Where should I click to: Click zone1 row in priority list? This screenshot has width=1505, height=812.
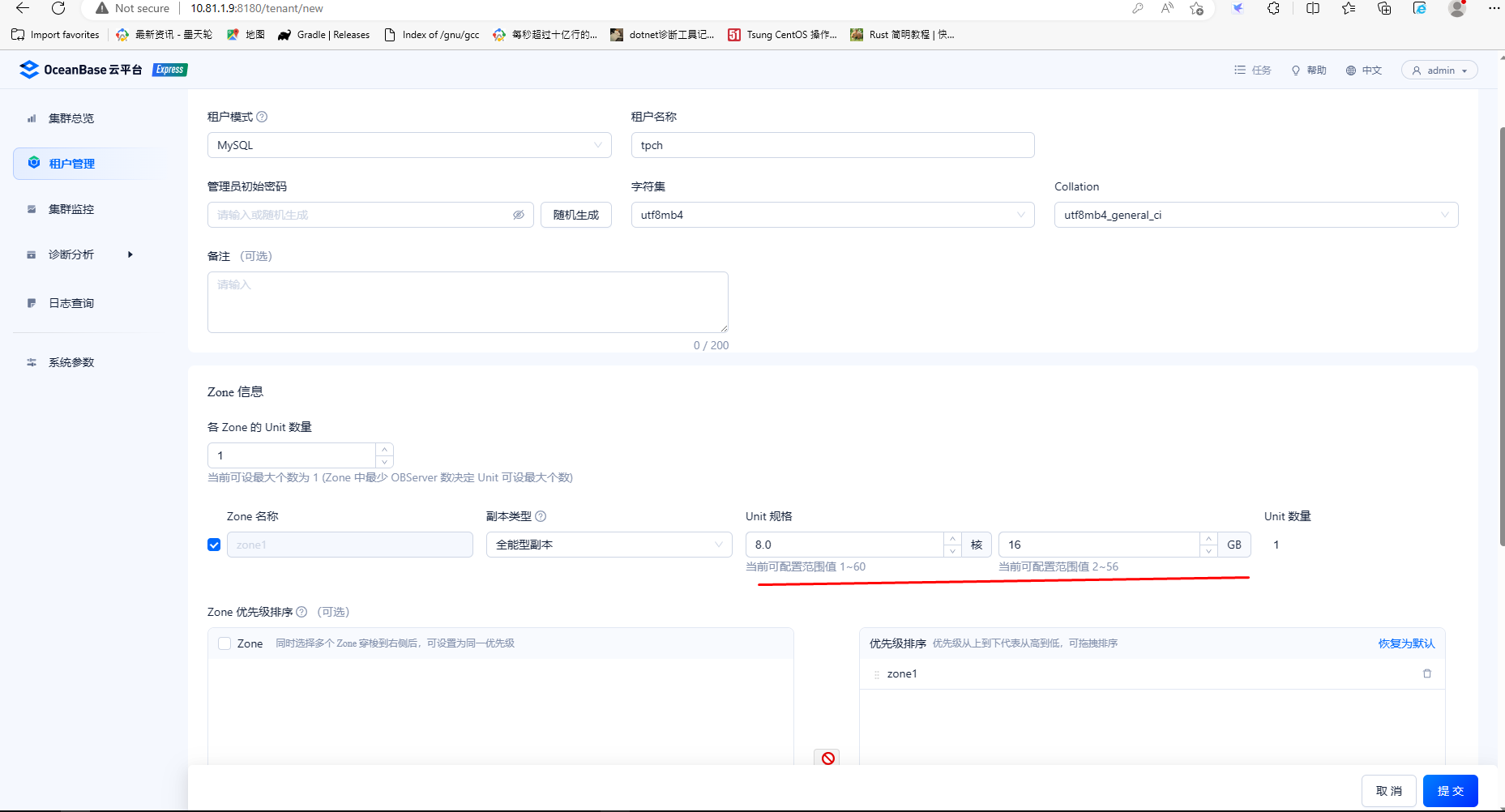[x=1152, y=673]
